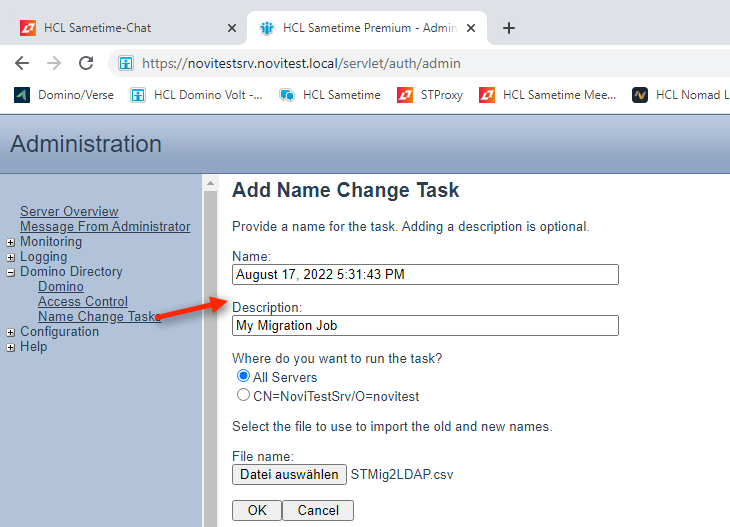The width and height of the screenshot is (730, 527).
Task: Expand the Logging tree node
Action: (11, 257)
